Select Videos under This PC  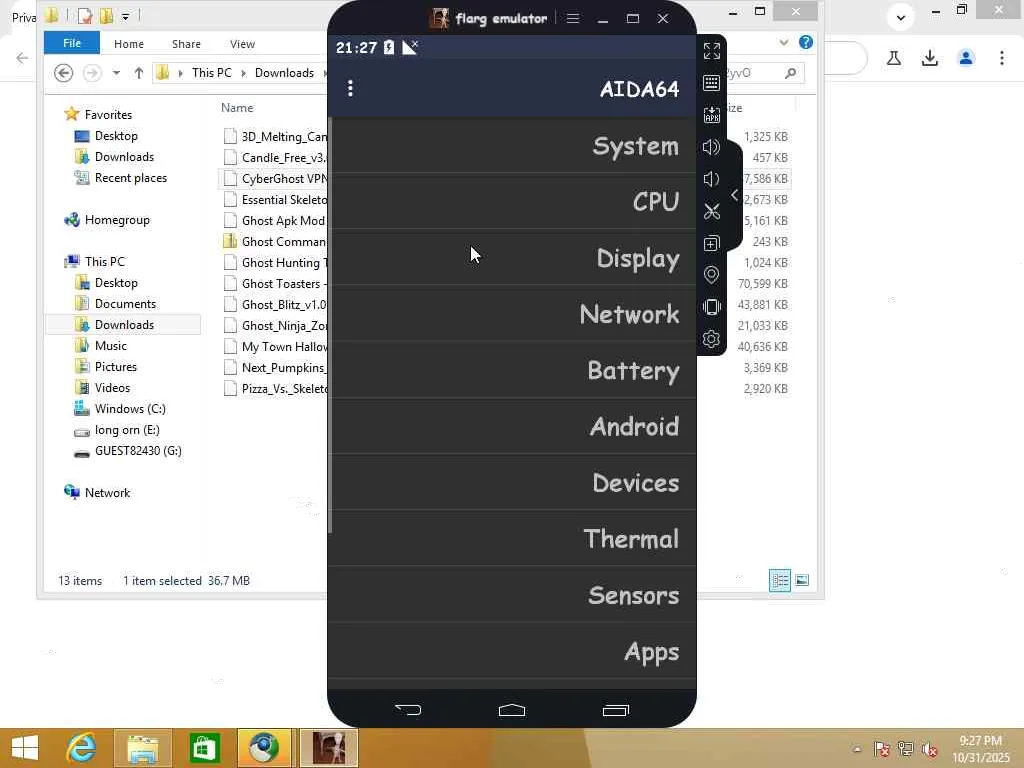(x=112, y=387)
